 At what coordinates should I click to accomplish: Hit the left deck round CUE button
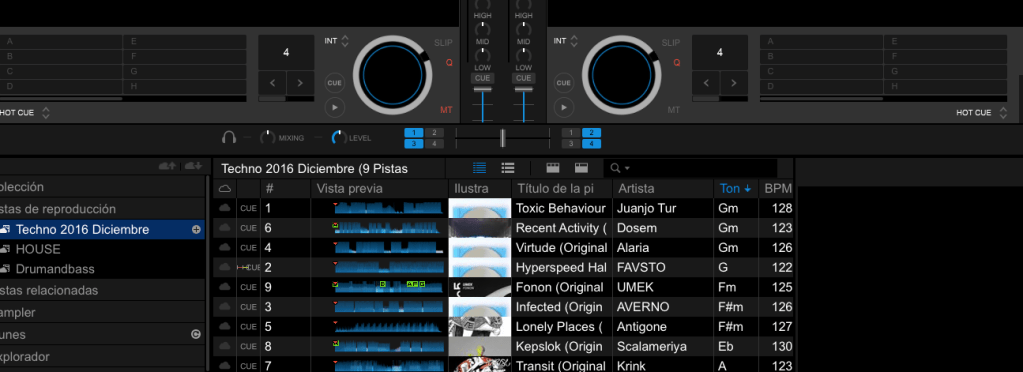click(x=335, y=83)
